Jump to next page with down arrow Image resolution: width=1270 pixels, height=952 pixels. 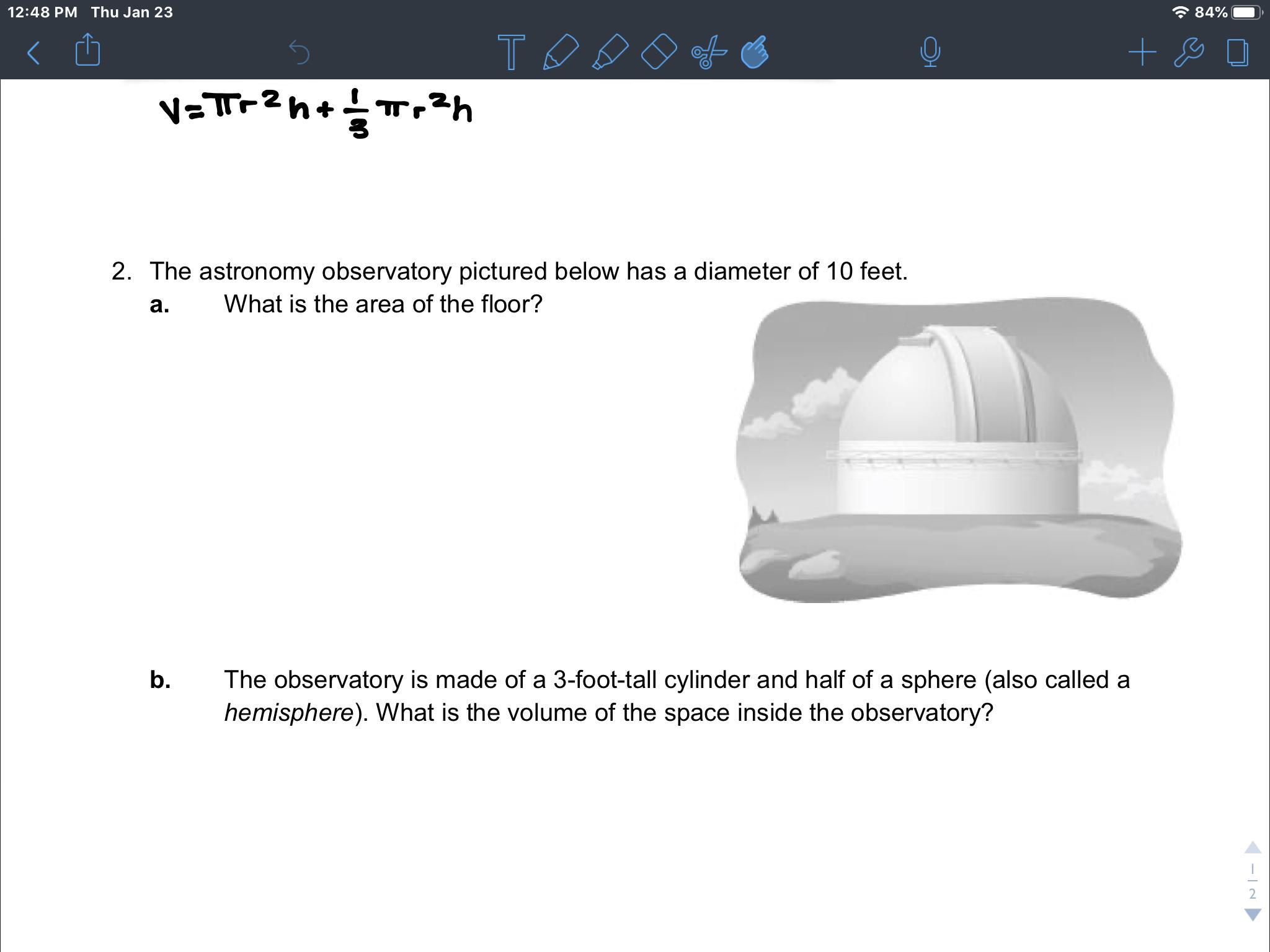pos(1253,915)
